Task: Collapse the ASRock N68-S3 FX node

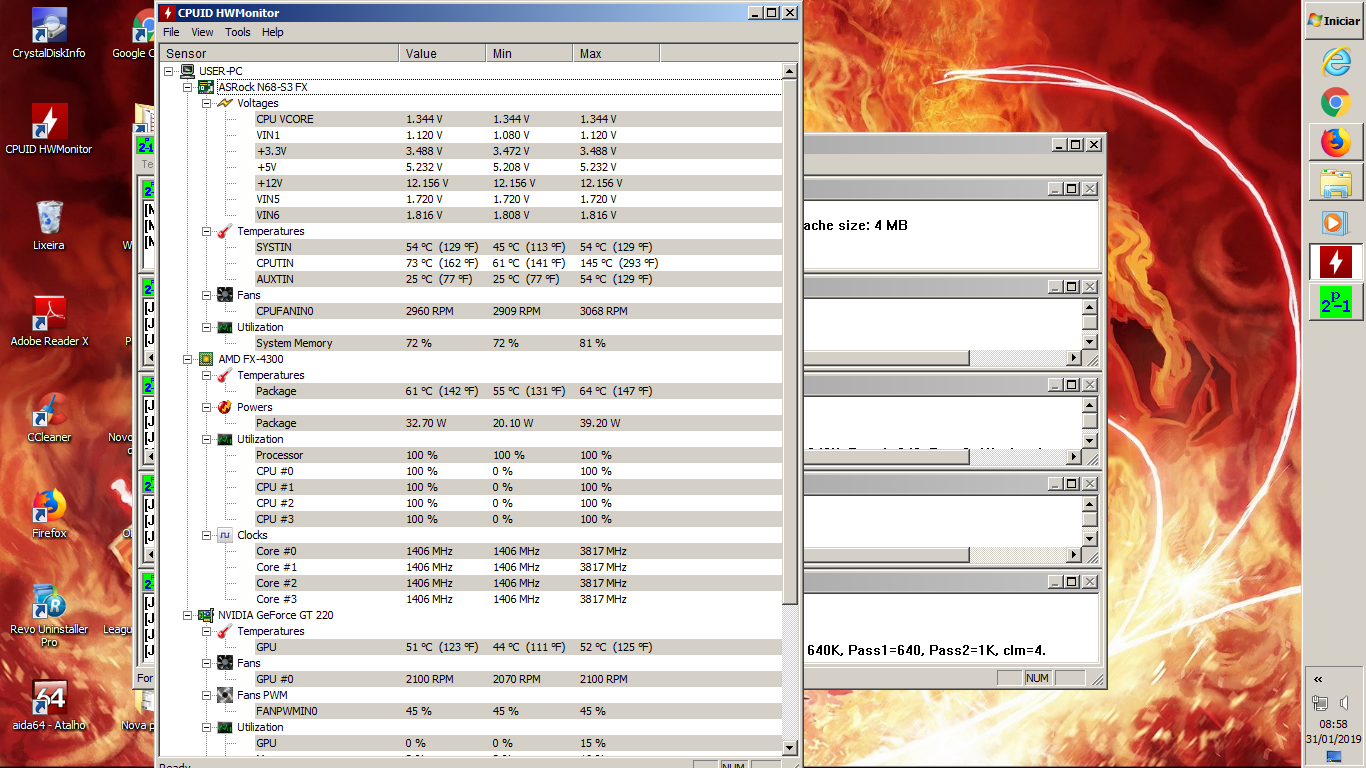Action: (x=187, y=87)
